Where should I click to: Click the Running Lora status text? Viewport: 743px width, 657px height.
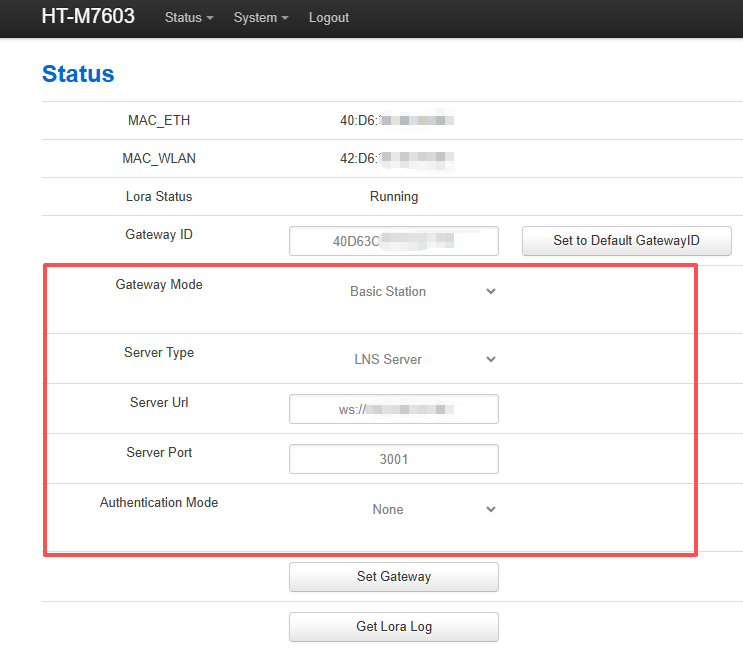click(x=394, y=197)
